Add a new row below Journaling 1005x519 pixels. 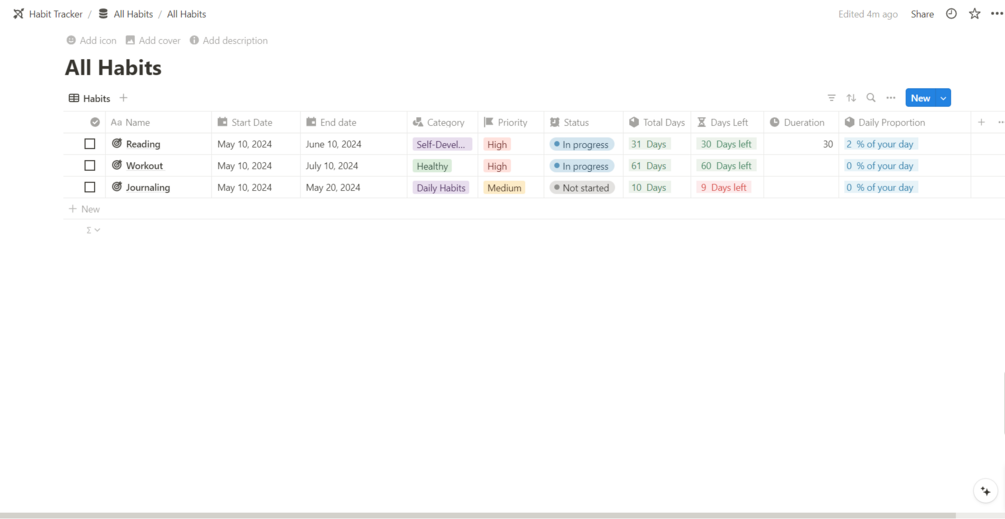point(84,209)
